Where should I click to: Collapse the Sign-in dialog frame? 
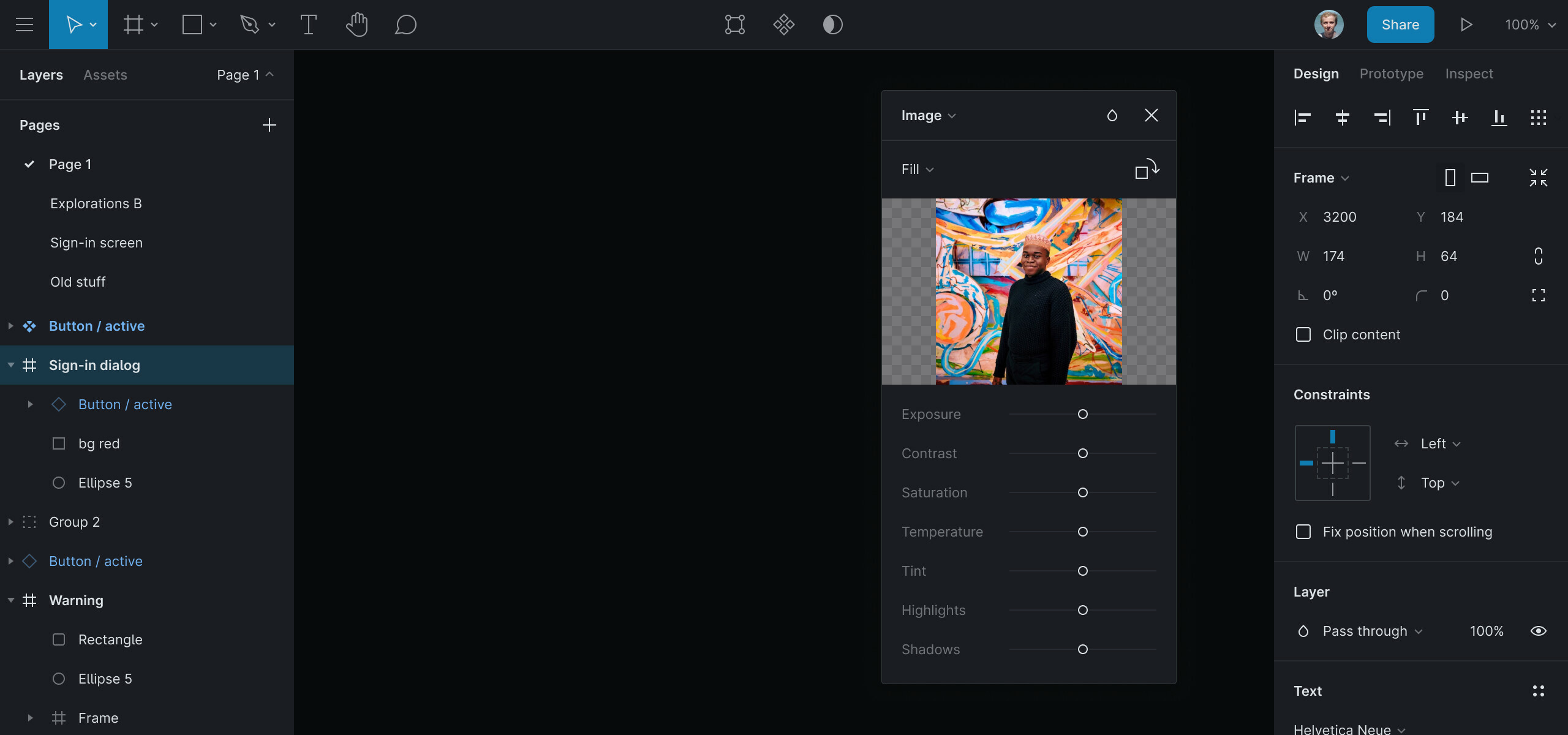click(10, 365)
